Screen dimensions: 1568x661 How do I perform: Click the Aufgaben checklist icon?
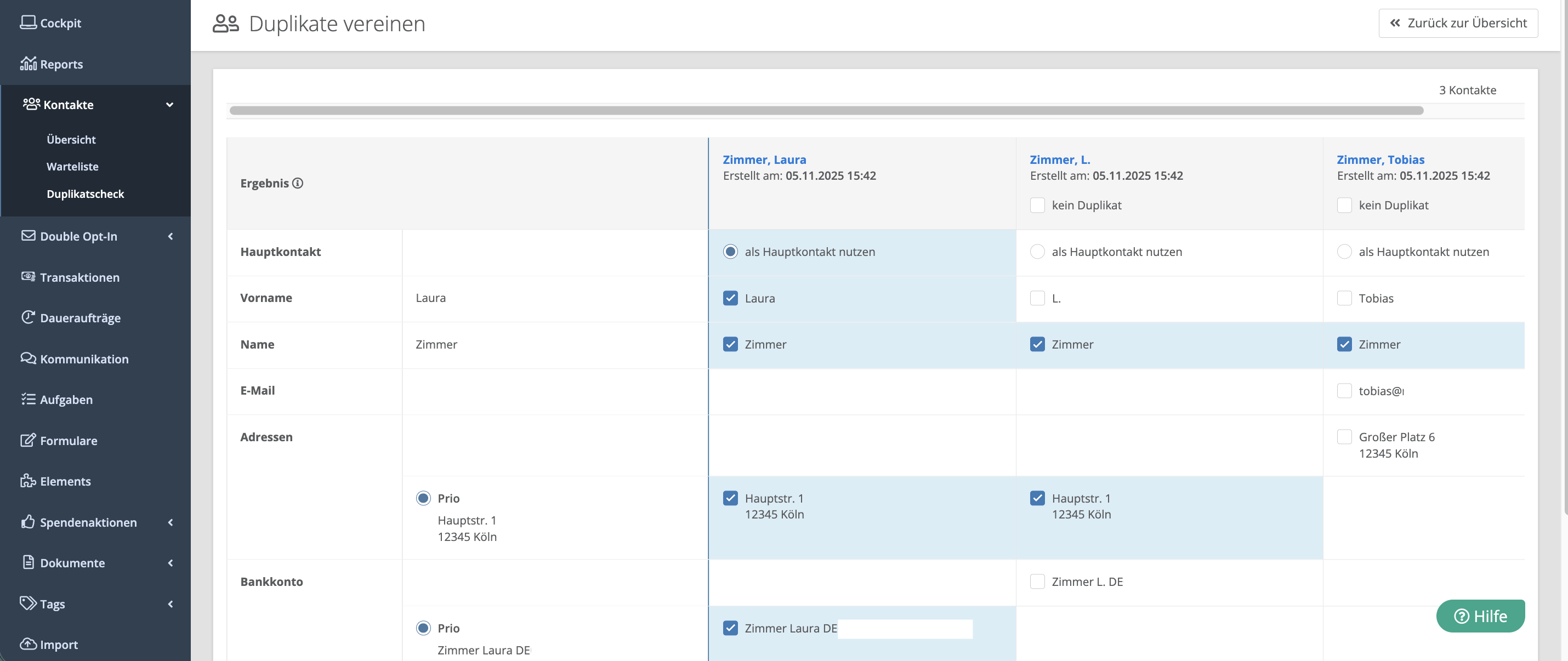coord(28,399)
